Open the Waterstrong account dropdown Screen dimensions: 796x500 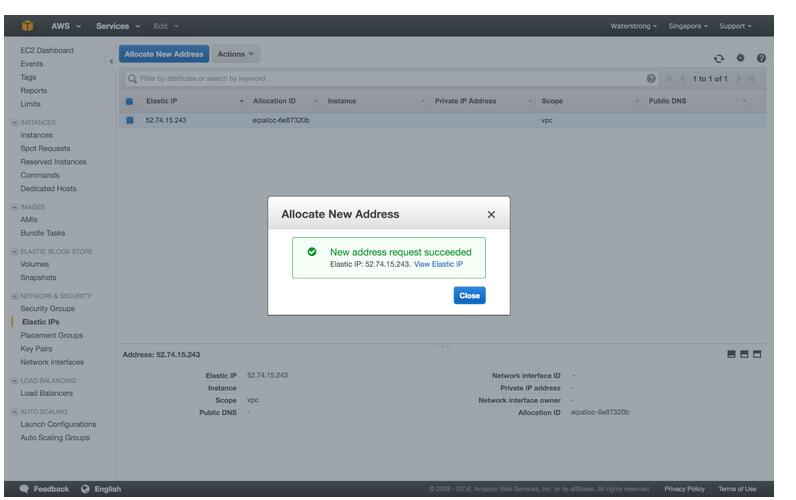click(633, 26)
